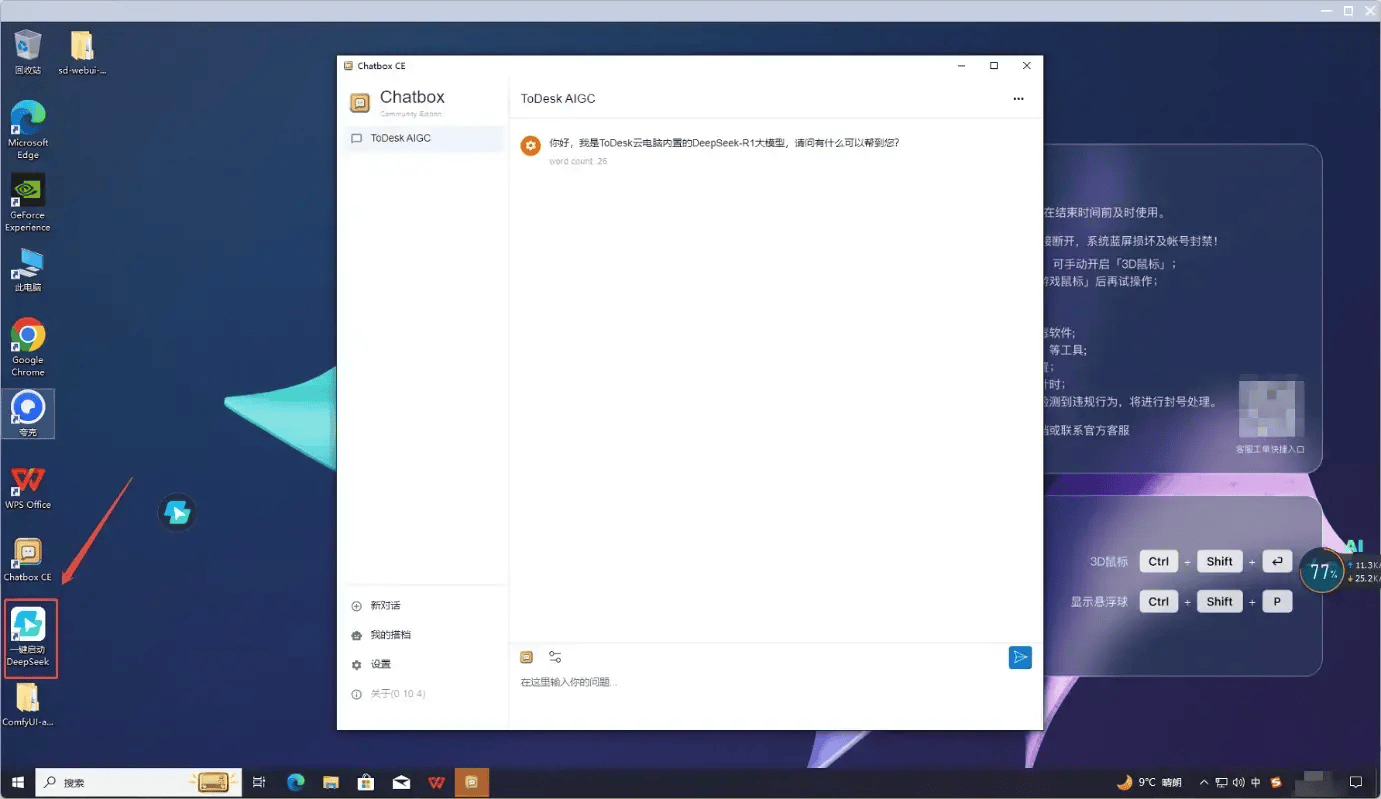Image resolution: width=1381 pixels, height=799 pixels.
Task: Open WPS Office desktop shortcut
Action: click(28, 488)
